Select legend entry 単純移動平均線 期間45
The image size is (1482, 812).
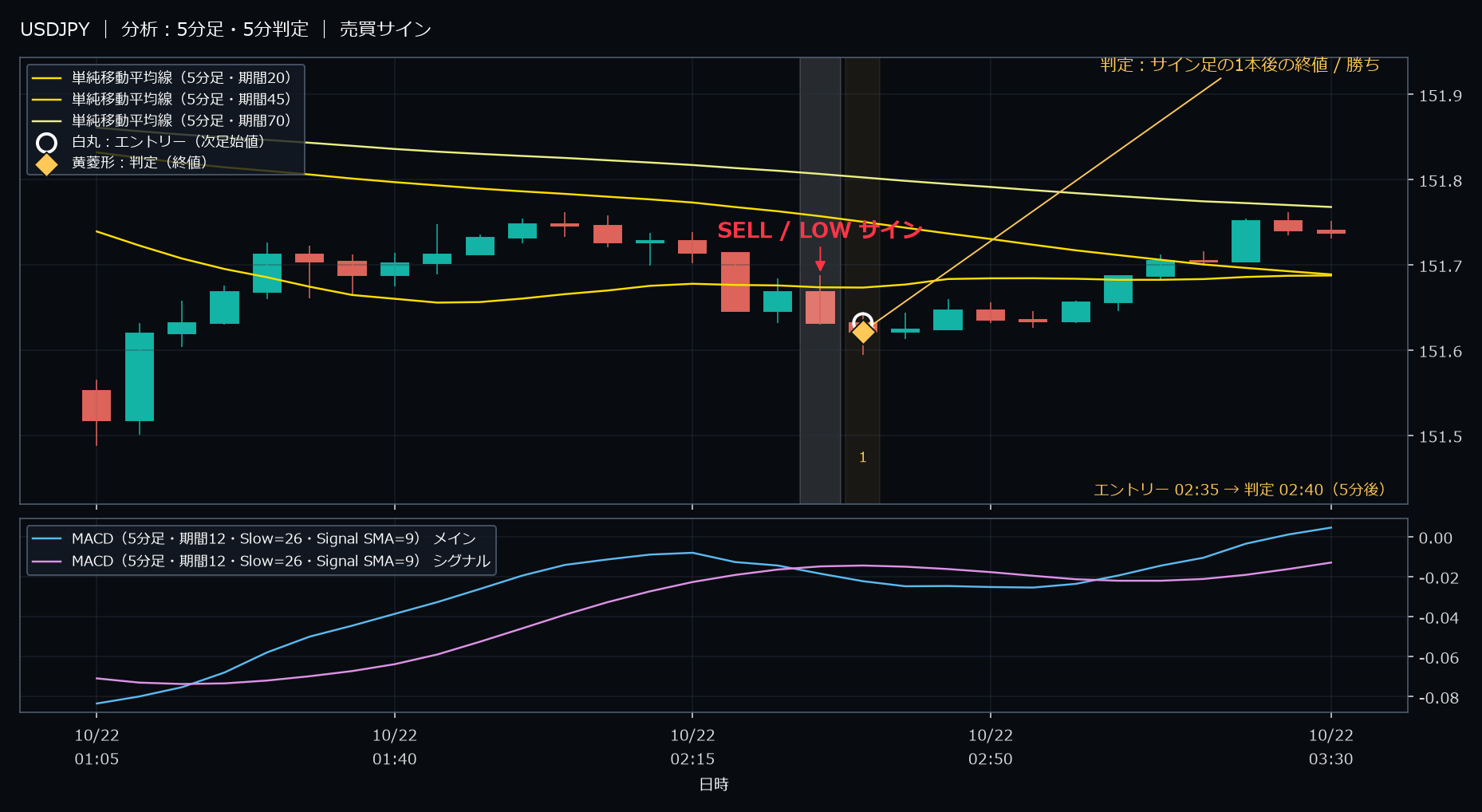162,99
